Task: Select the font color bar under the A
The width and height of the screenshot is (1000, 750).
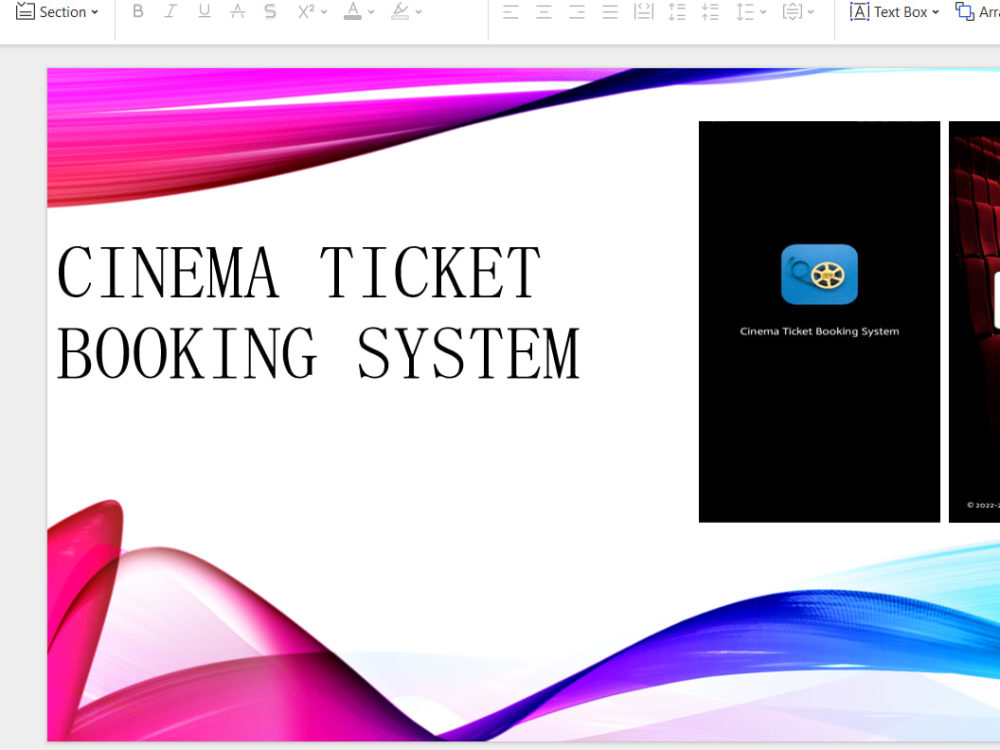Action: coord(353,18)
